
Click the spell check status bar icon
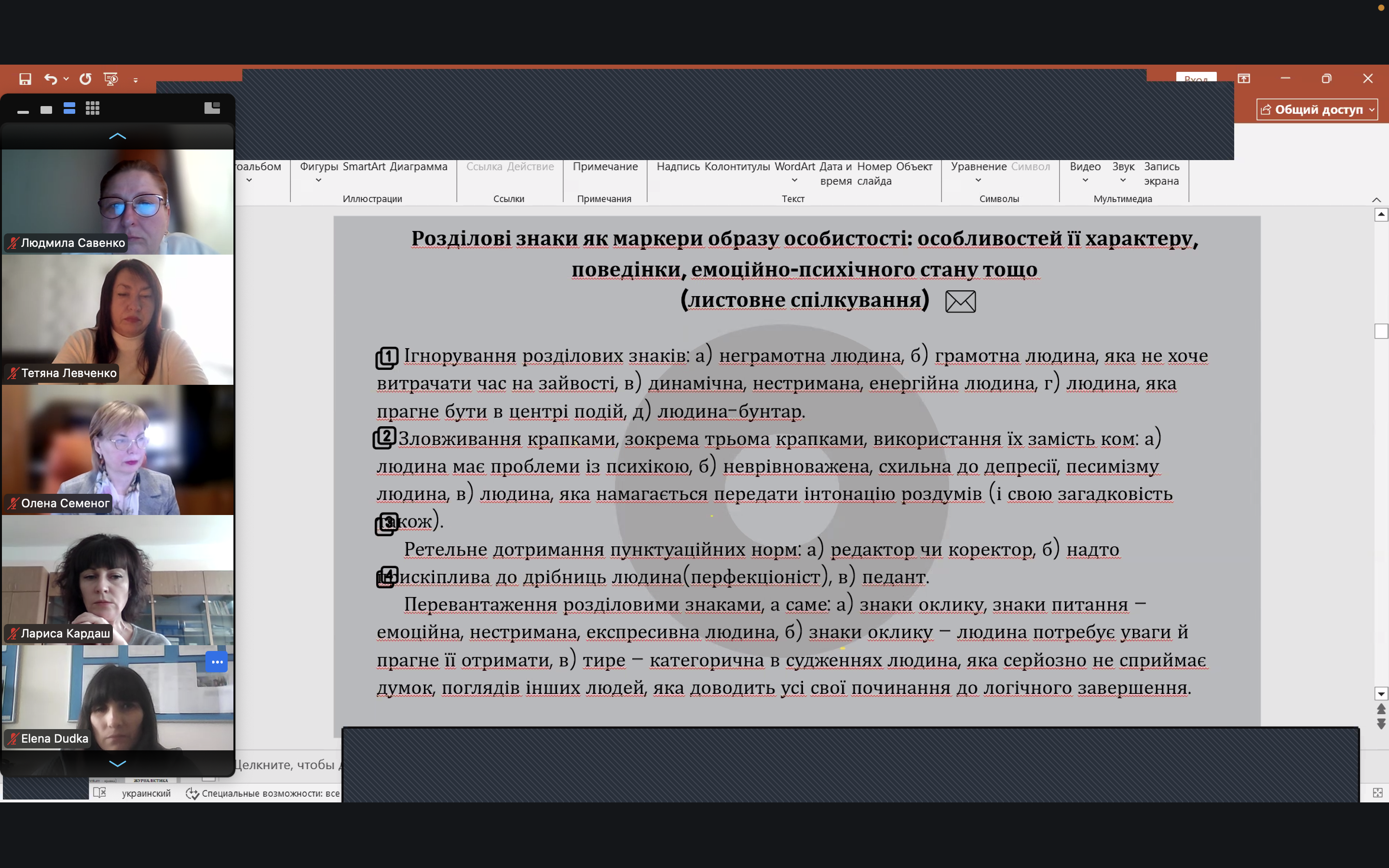(100, 793)
